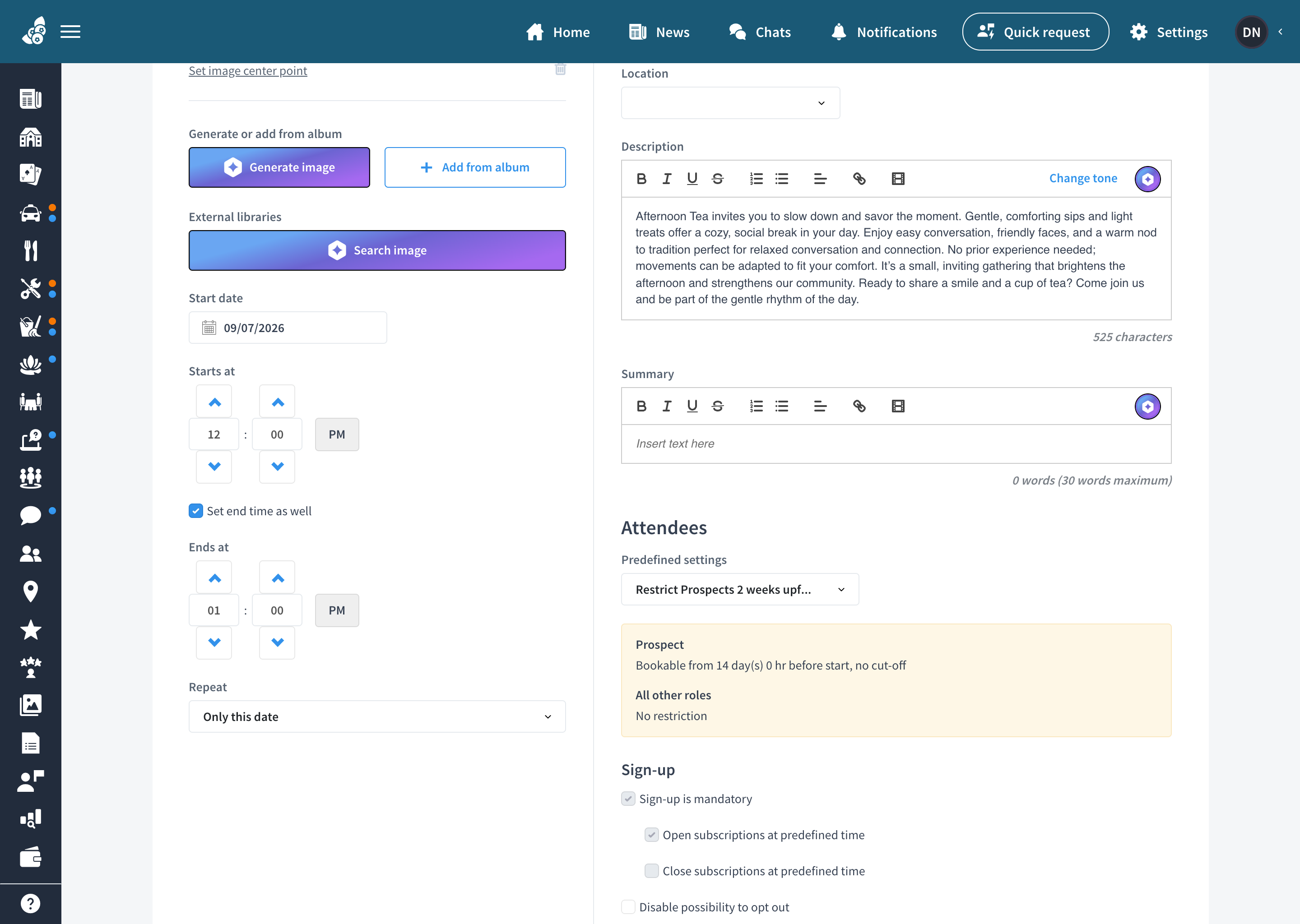Toggle underline in the Summary editor

click(692, 406)
